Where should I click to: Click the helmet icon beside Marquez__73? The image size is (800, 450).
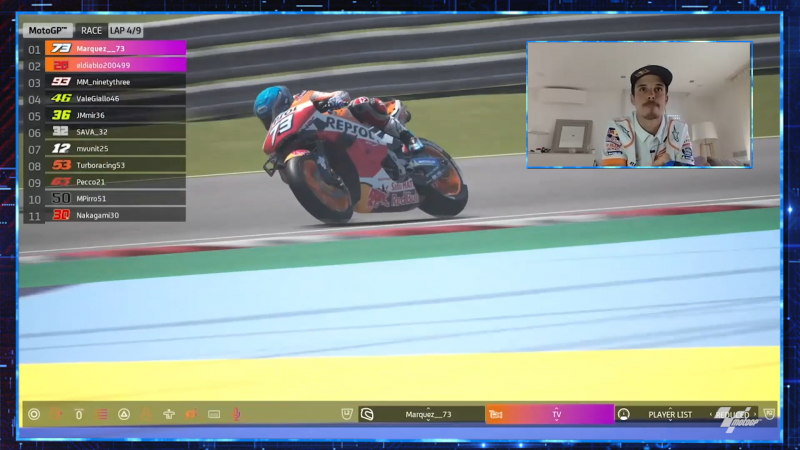point(367,414)
